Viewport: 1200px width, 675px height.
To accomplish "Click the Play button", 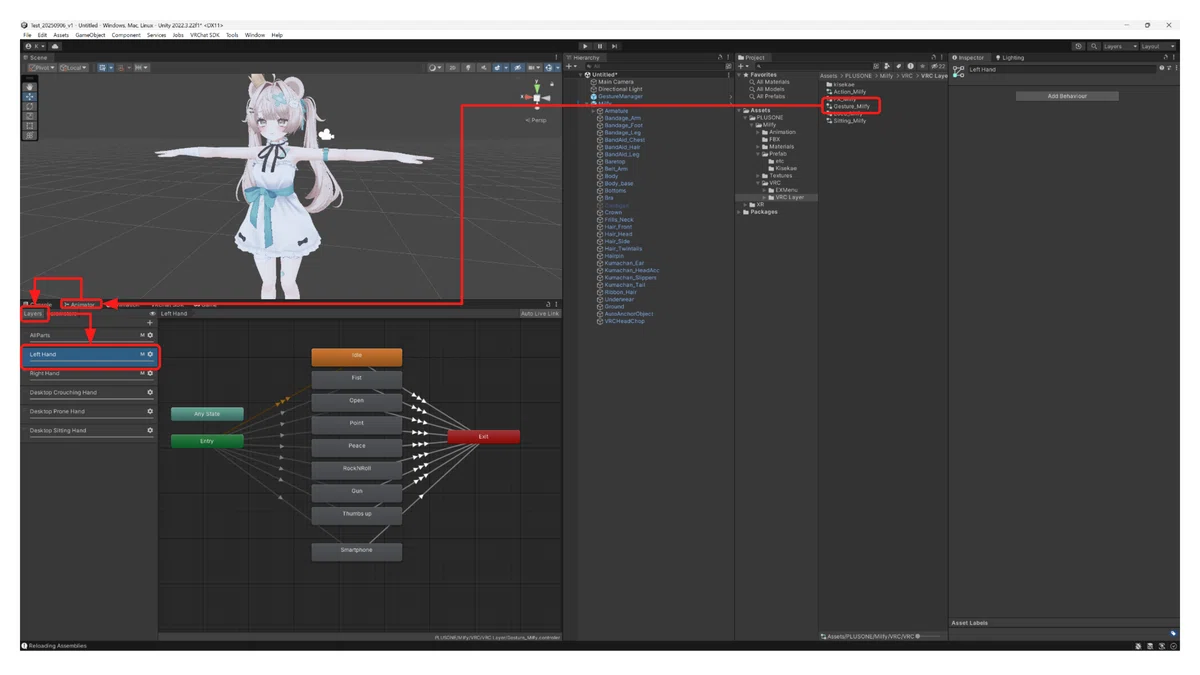I will click(586, 46).
